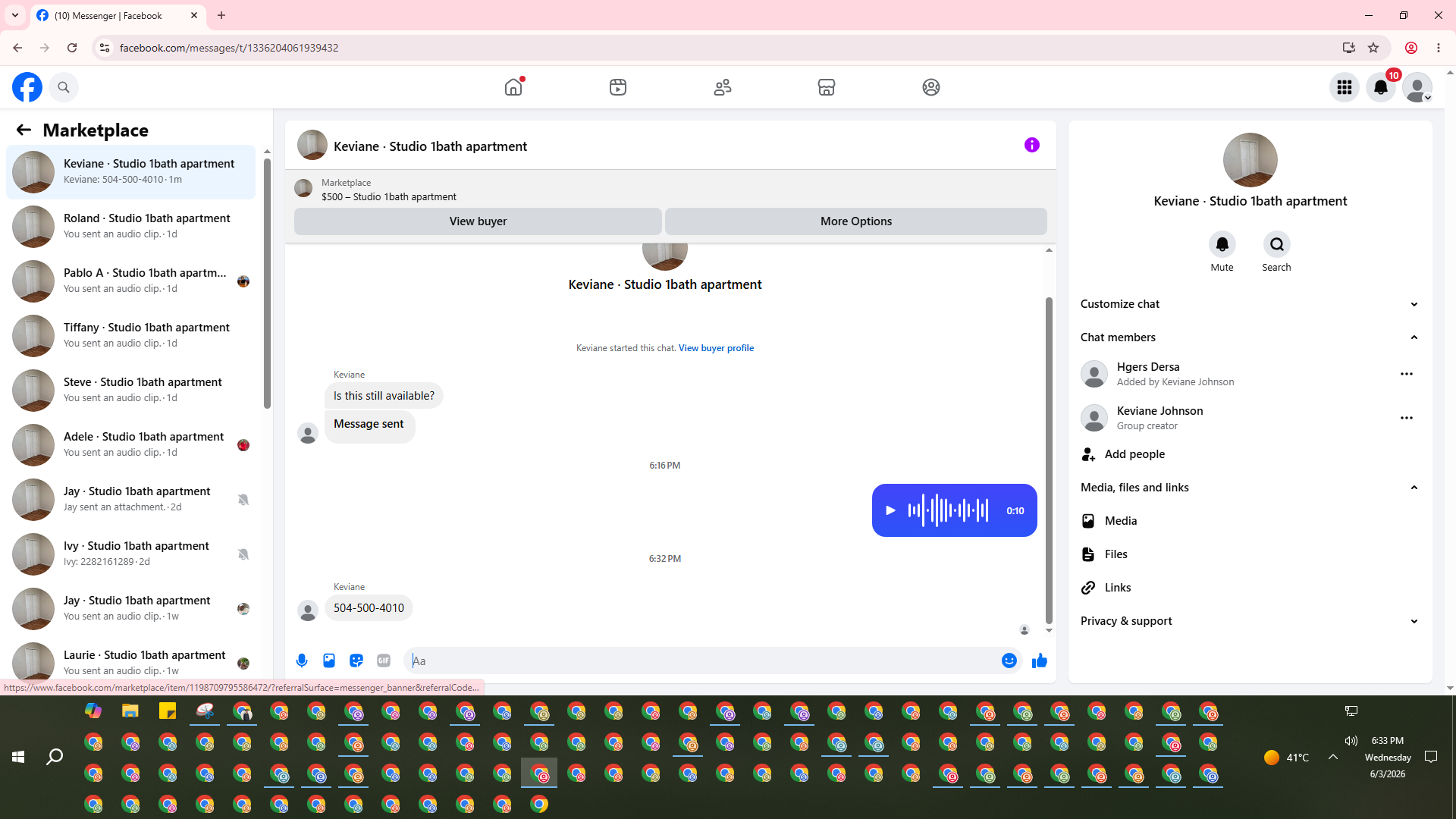Image resolution: width=1456 pixels, height=819 pixels.
Task: Follow the View buyer profile link
Action: pyautogui.click(x=716, y=348)
